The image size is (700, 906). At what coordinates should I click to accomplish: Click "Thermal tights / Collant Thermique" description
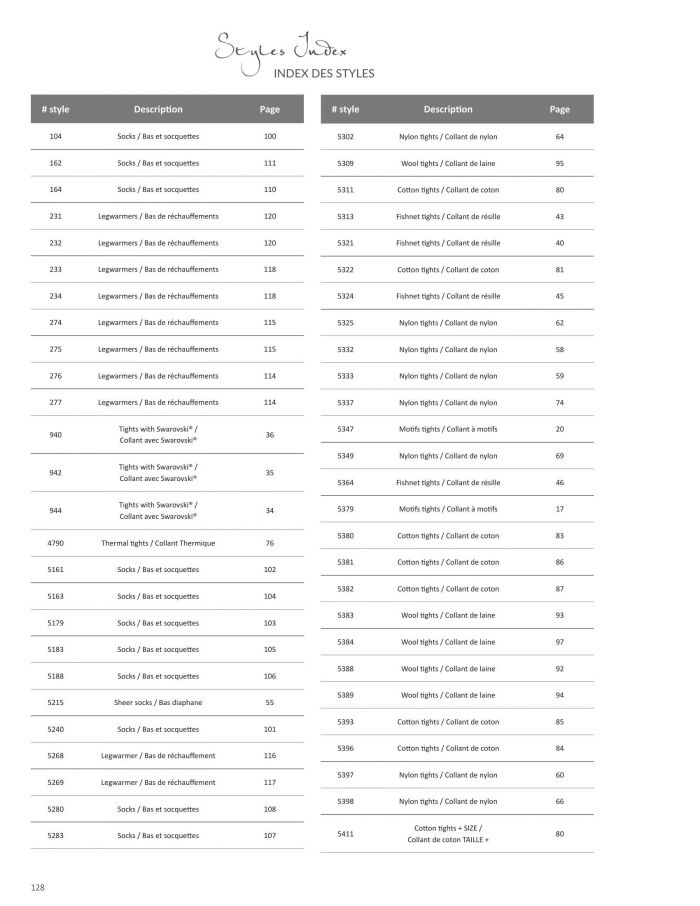pos(158,543)
